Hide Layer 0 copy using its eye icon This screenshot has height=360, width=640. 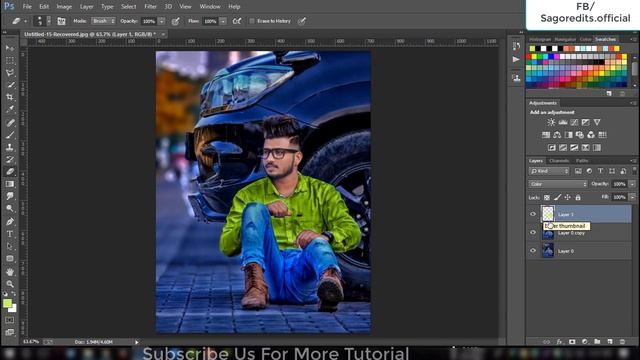533,232
